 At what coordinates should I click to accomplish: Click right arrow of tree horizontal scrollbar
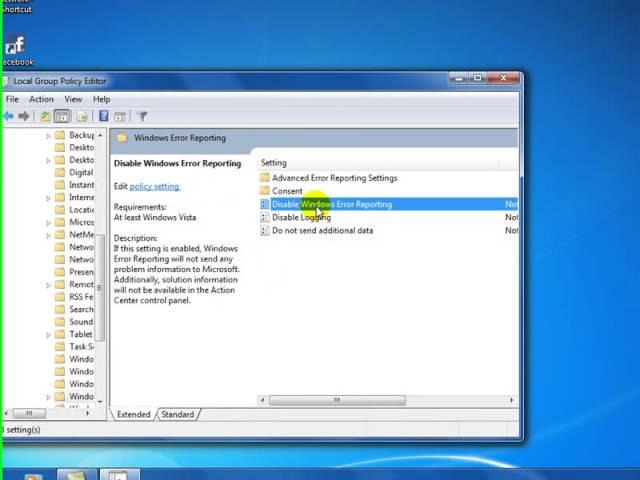88,413
